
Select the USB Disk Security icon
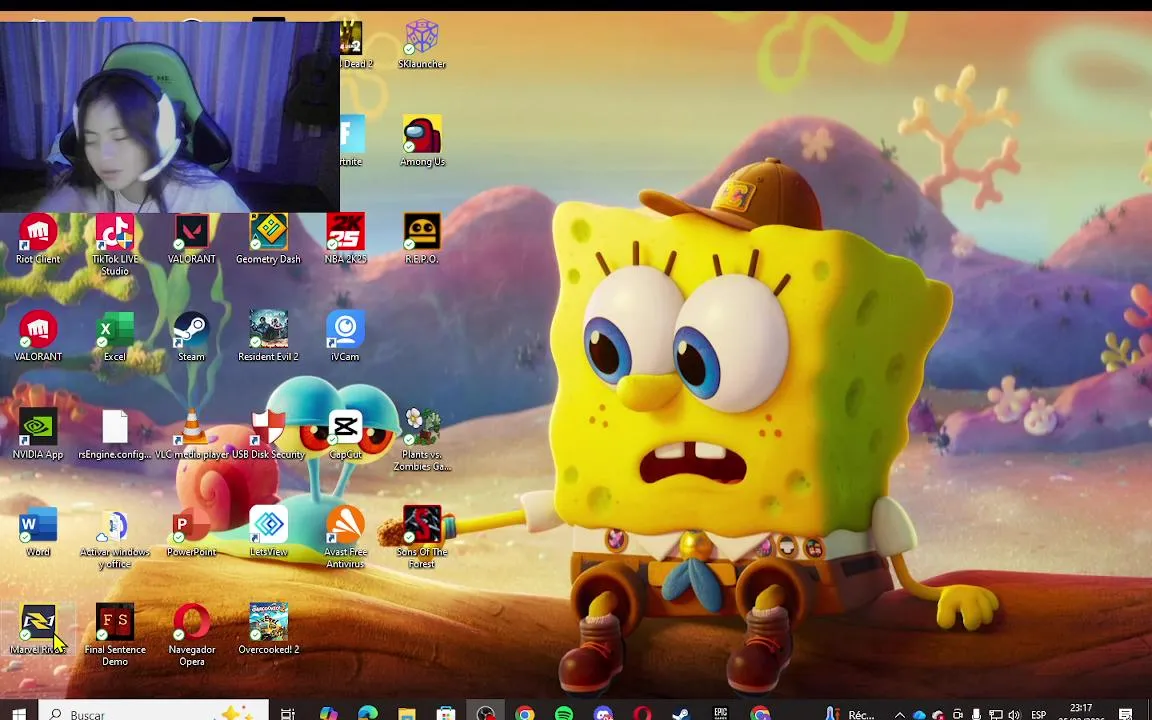tap(268, 434)
